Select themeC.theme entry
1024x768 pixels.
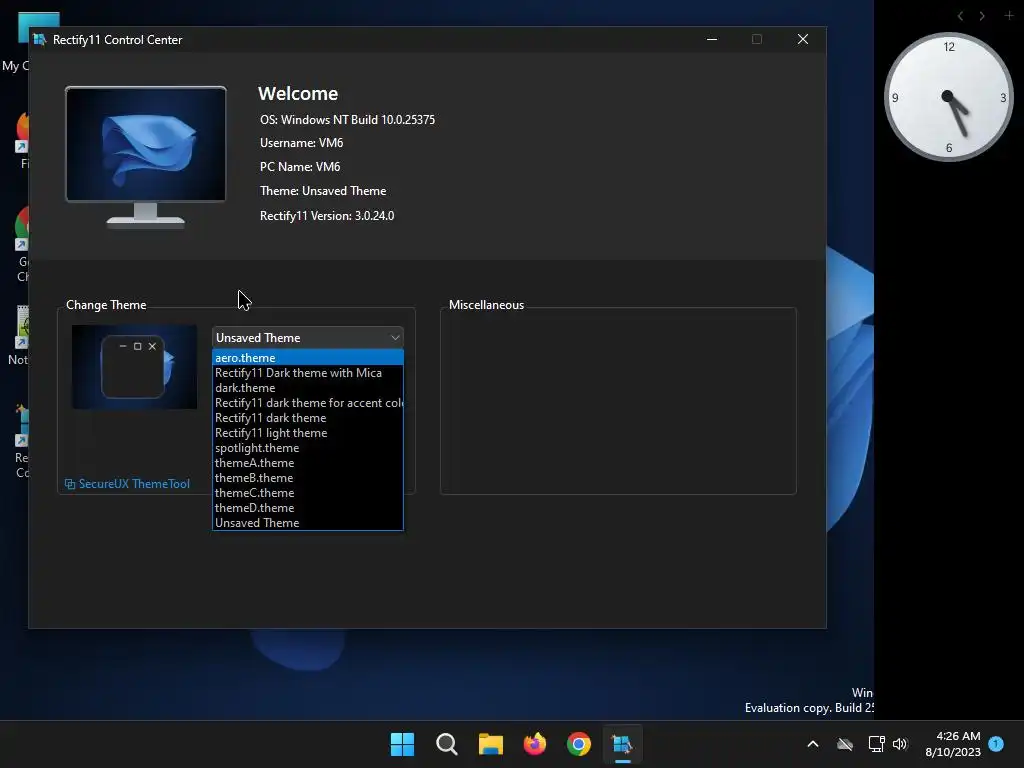tap(308, 493)
